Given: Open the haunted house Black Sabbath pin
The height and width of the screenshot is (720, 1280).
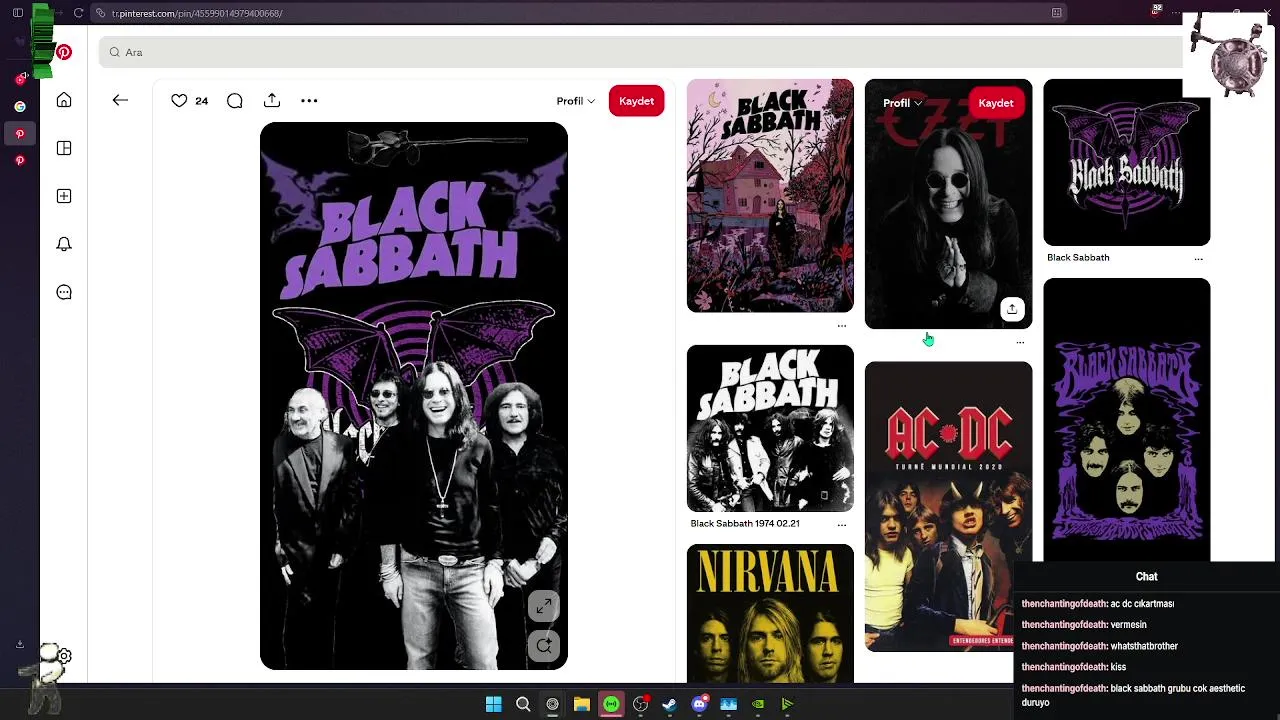Looking at the screenshot, I should tap(770, 196).
